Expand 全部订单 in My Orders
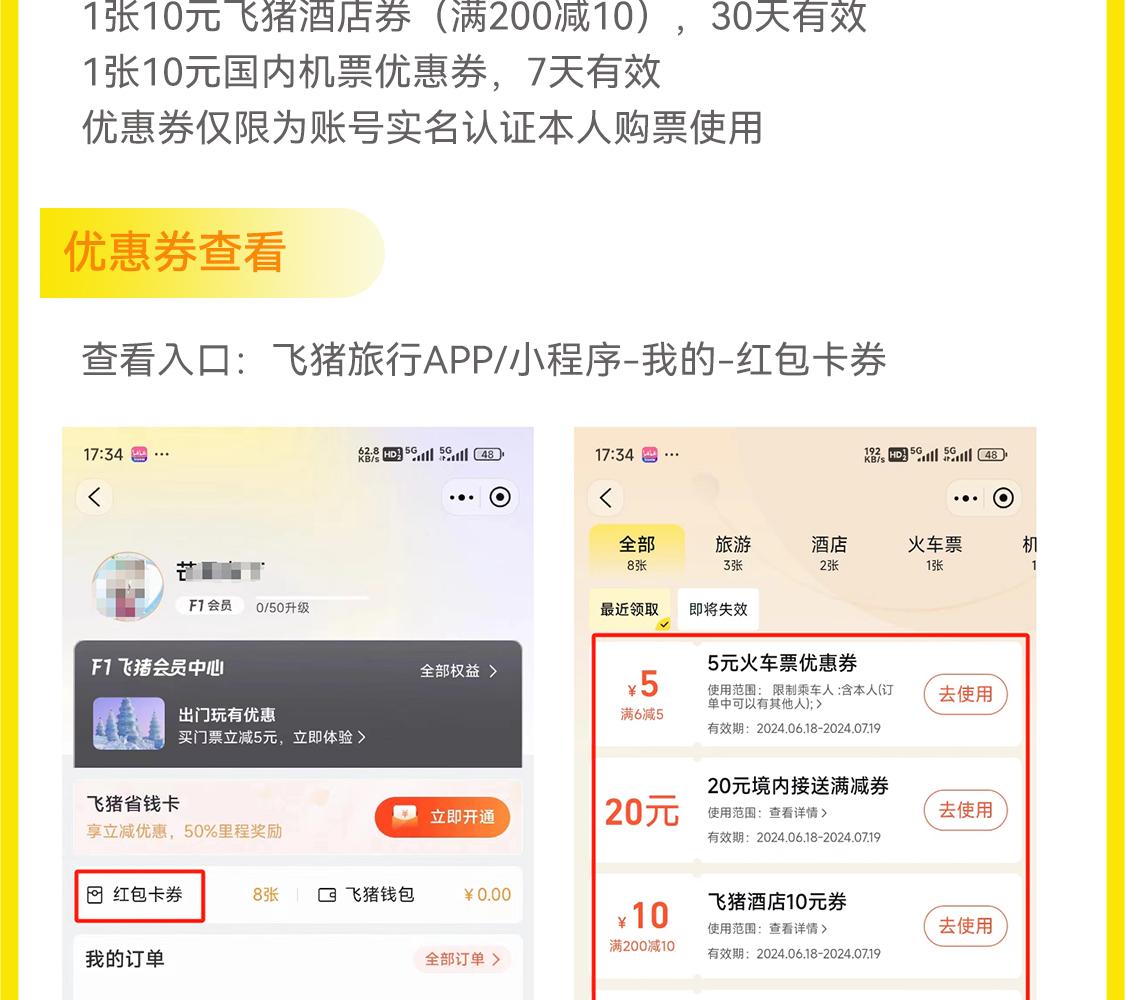1125x1000 pixels. (462, 959)
